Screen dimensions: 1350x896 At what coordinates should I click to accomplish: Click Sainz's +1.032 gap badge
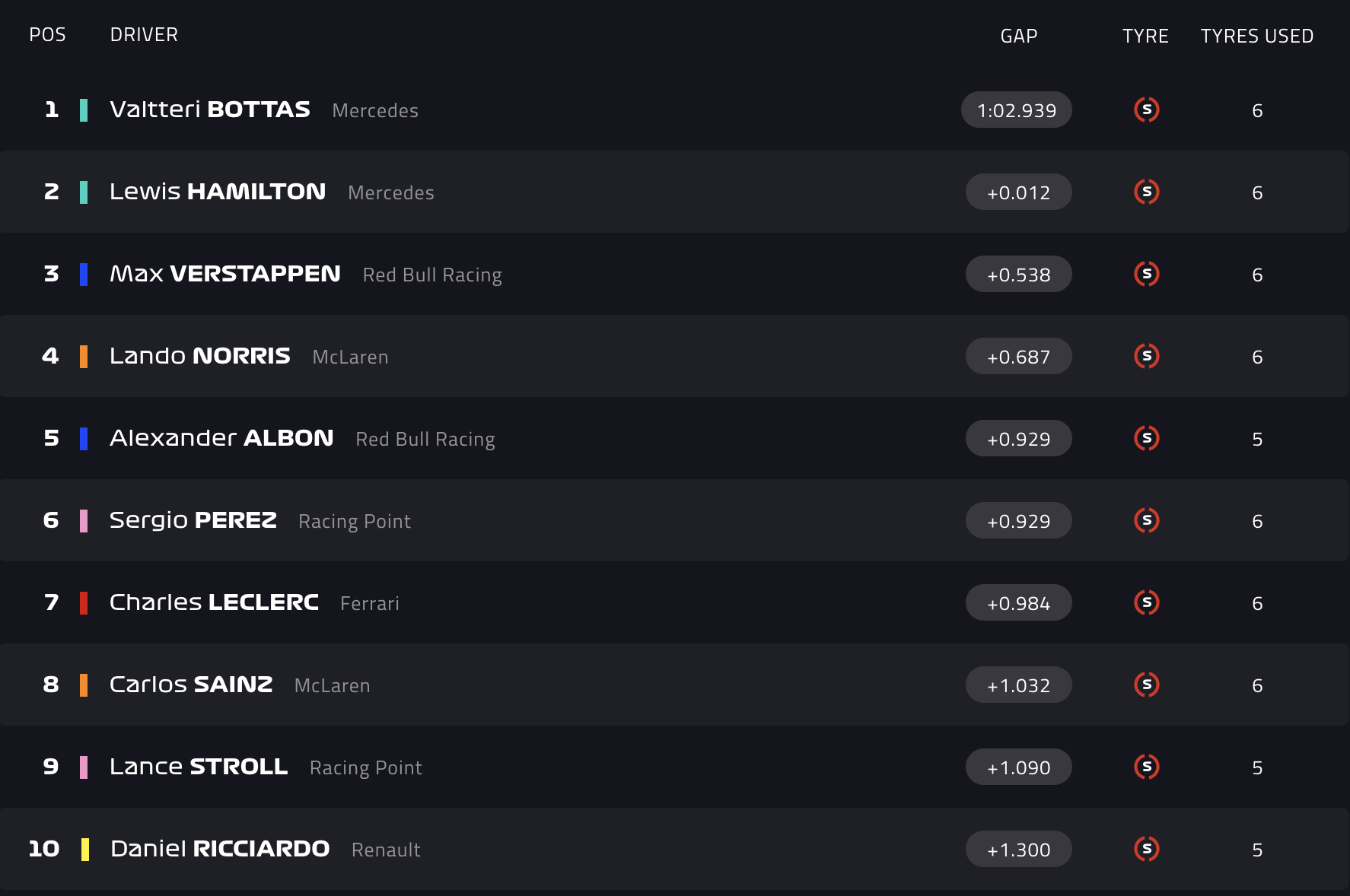click(x=1018, y=685)
